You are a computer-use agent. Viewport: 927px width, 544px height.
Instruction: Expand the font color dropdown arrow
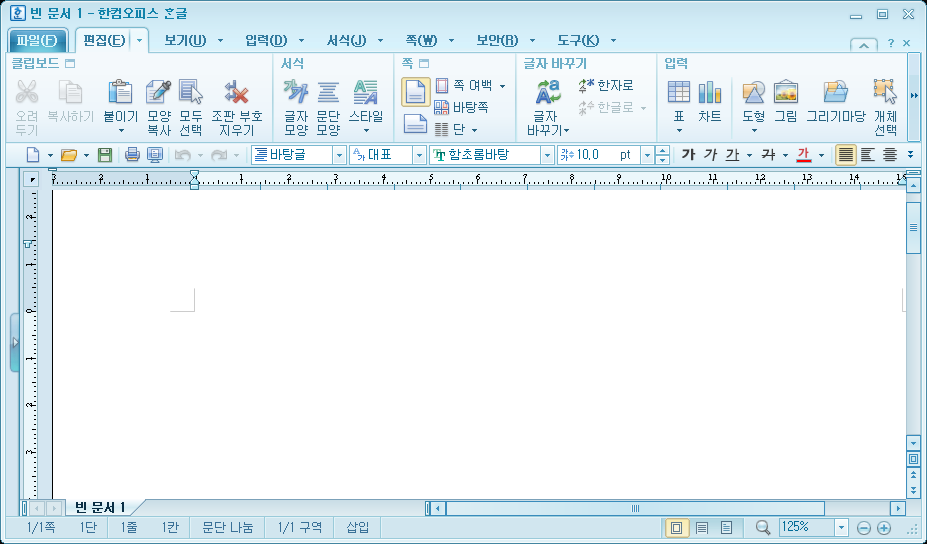tap(821, 156)
